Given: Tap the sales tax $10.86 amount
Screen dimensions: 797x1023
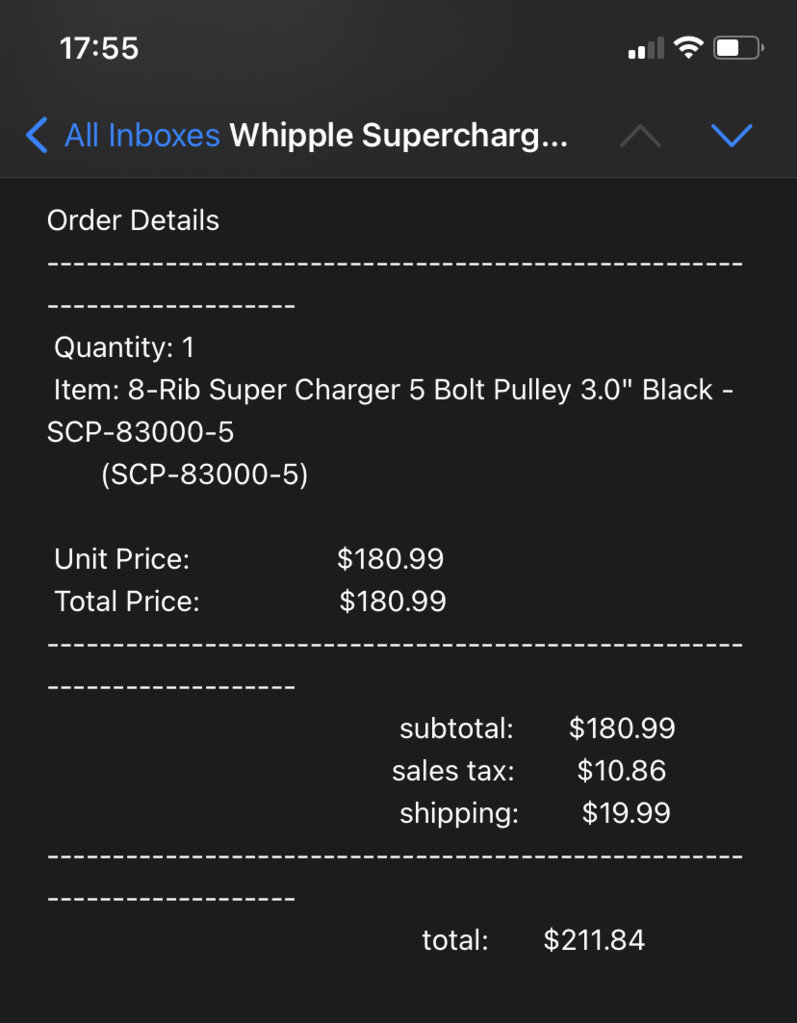Looking at the screenshot, I should click(621, 771).
